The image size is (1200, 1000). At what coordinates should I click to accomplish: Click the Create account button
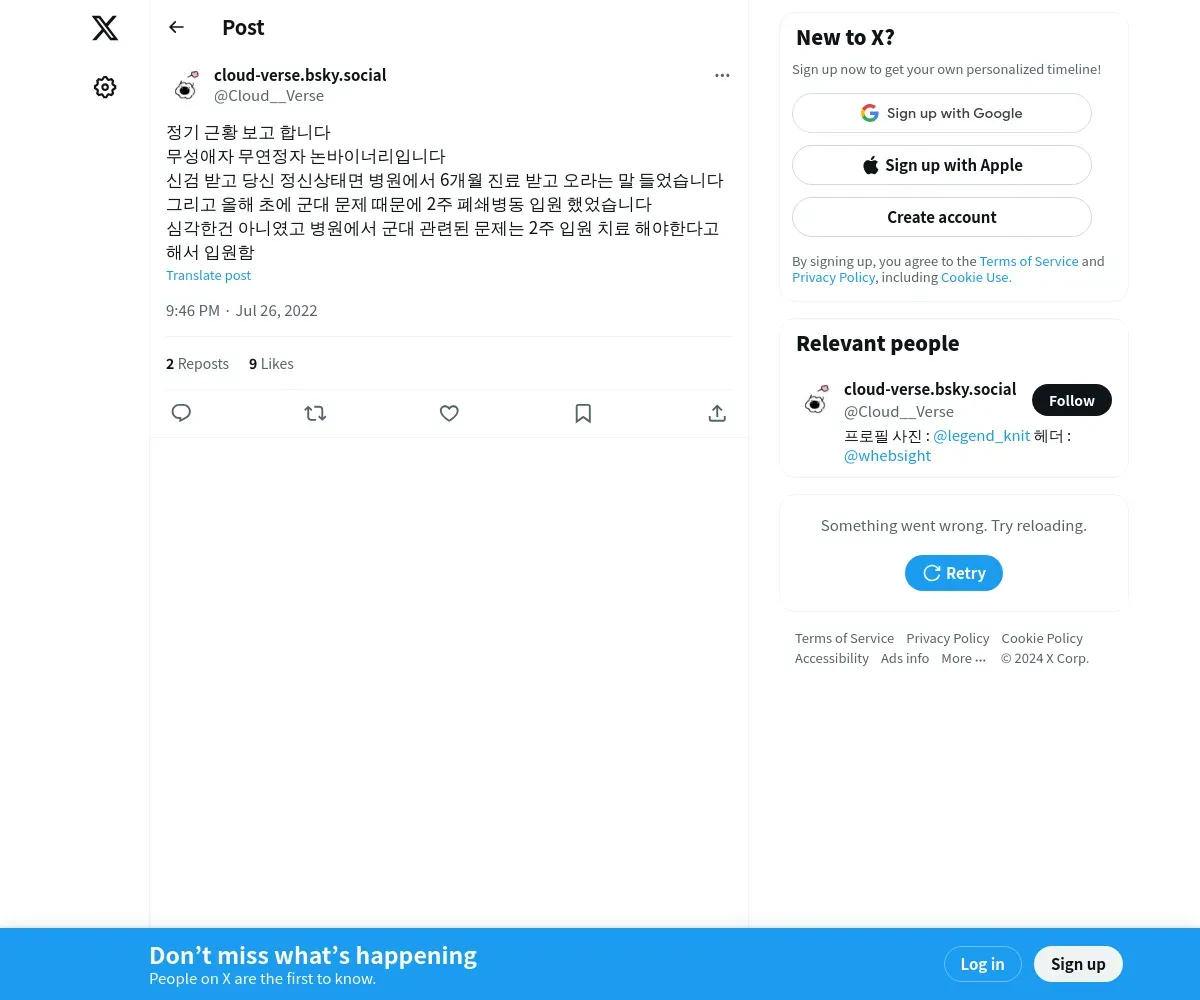tap(942, 217)
